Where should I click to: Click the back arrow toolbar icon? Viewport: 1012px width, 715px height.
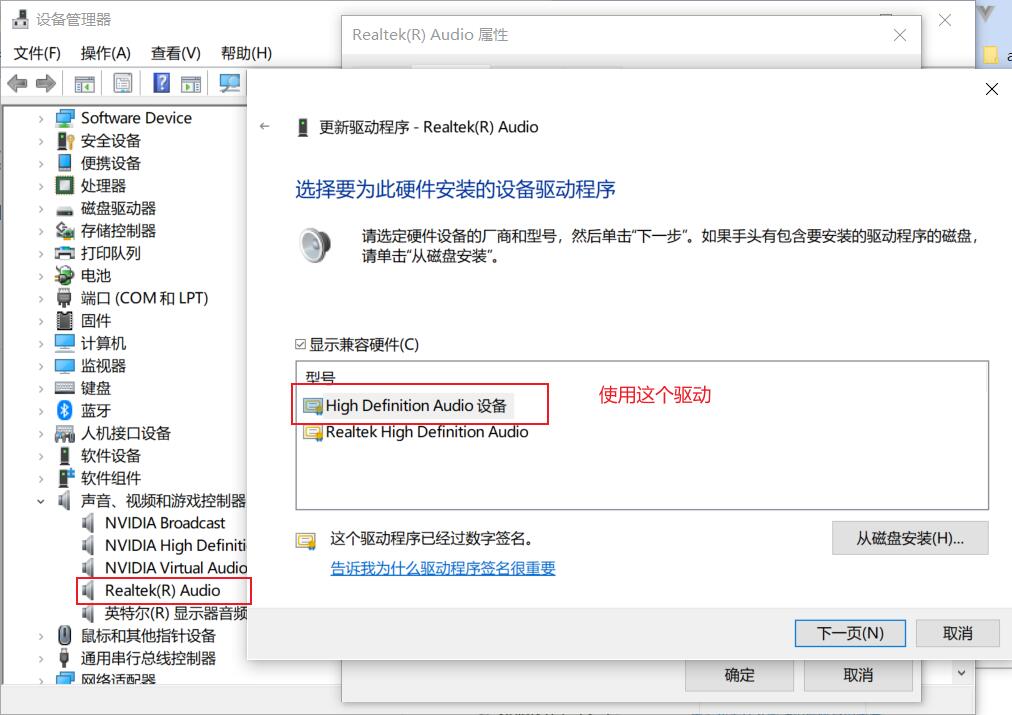click(x=17, y=83)
